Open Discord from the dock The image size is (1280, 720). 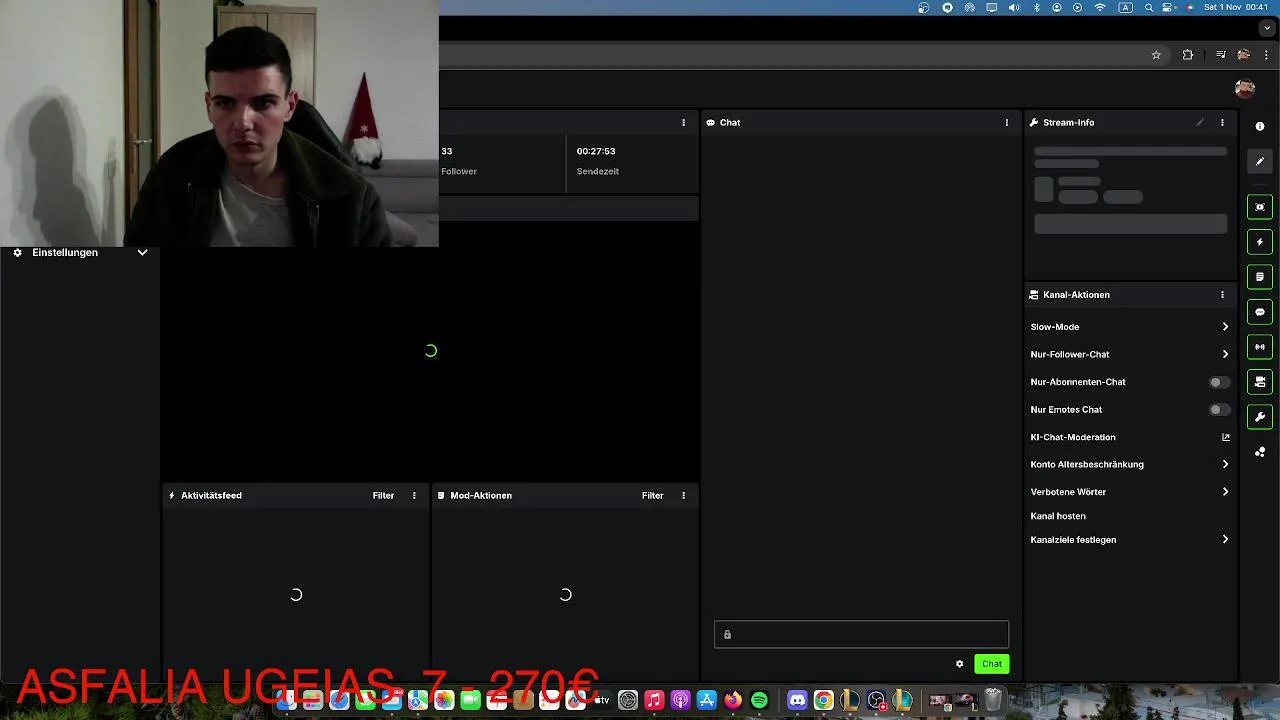tap(797, 700)
